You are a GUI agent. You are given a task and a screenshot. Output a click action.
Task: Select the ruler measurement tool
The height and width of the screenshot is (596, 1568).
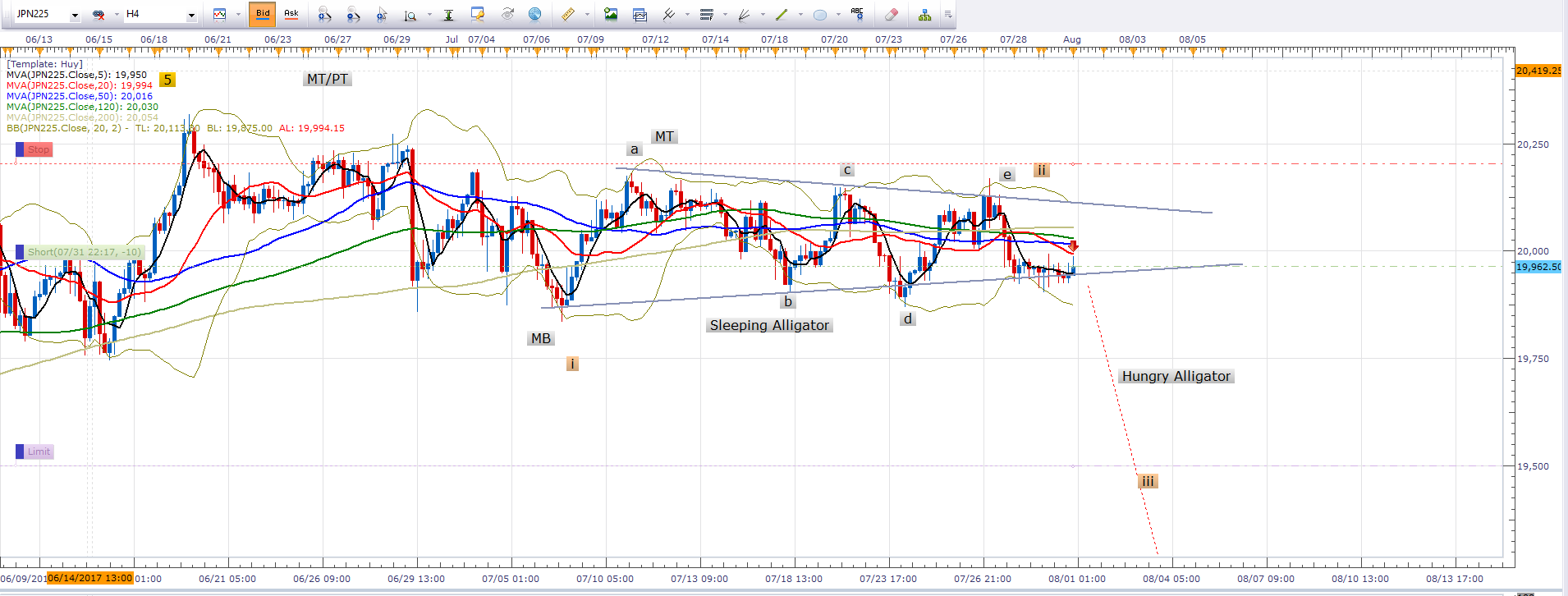tap(567, 14)
